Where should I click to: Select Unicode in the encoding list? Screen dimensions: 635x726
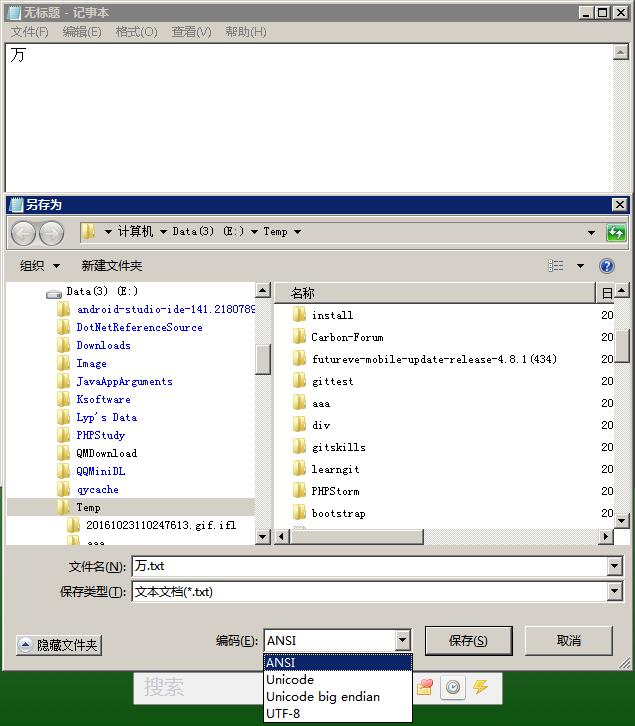pyautogui.click(x=338, y=680)
